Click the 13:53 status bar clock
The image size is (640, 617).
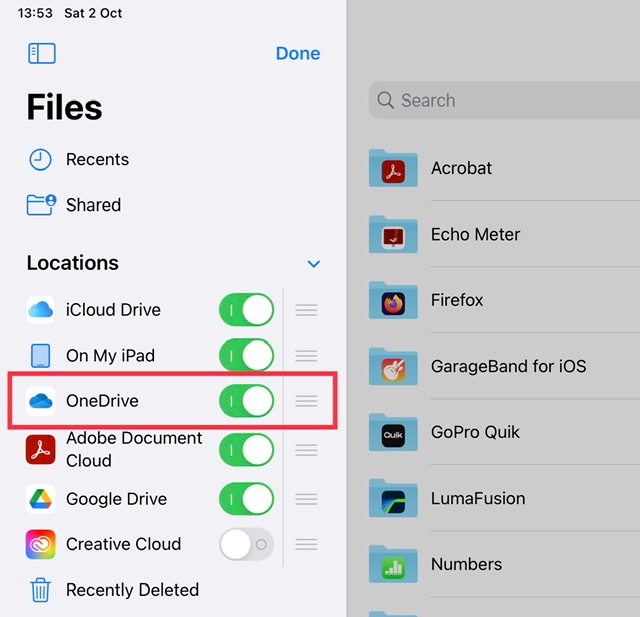coord(35,13)
